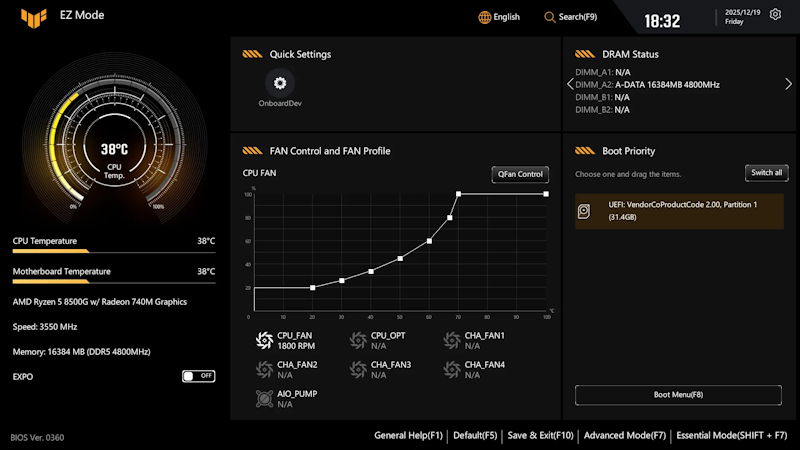Click the Motherboard Temperature bar
The image size is (800, 450).
tap(114, 282)
